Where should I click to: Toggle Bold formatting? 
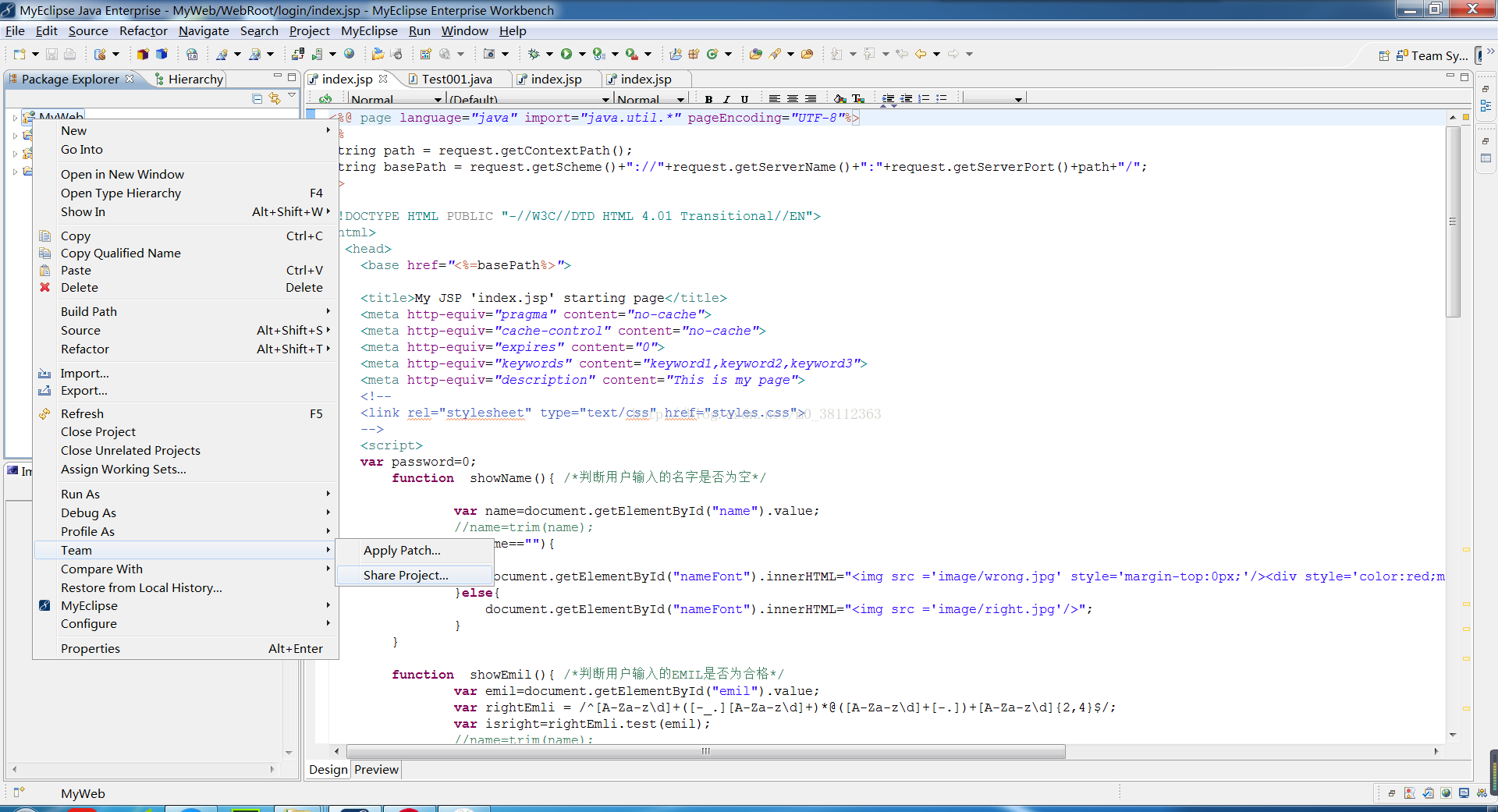click(x=708, y=99)
